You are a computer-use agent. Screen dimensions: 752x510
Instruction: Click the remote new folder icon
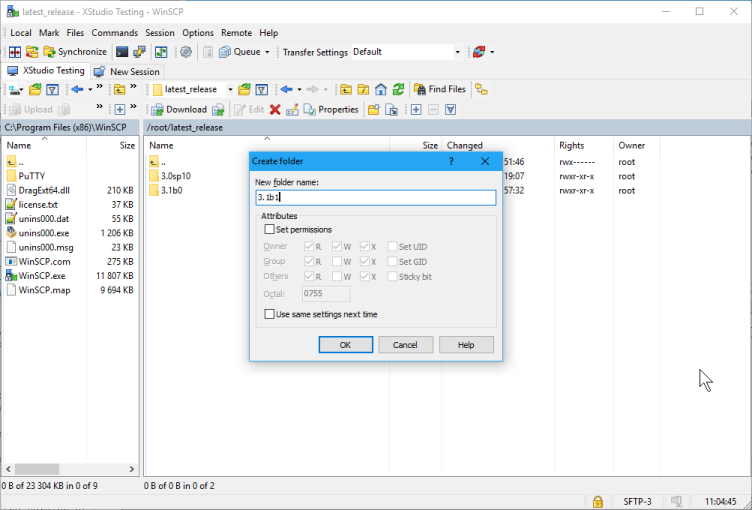374,110
